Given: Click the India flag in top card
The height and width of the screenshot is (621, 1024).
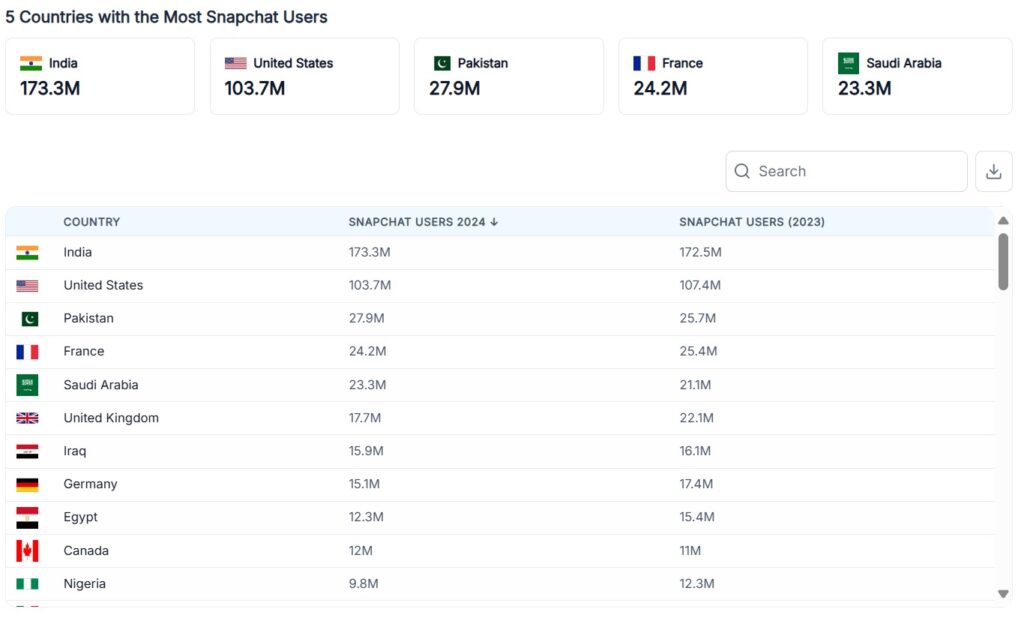Looking at the screenshot, I should tap(31, 63).
